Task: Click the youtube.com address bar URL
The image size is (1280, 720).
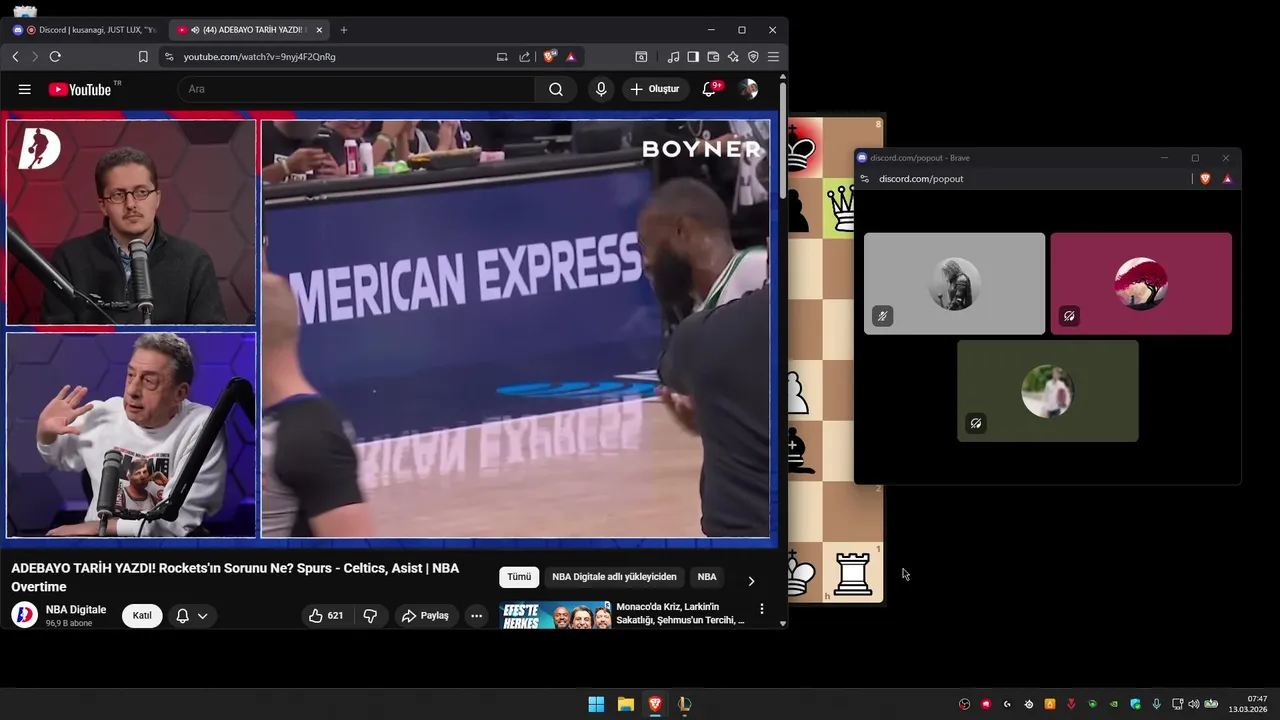Action: coord(260,57)
